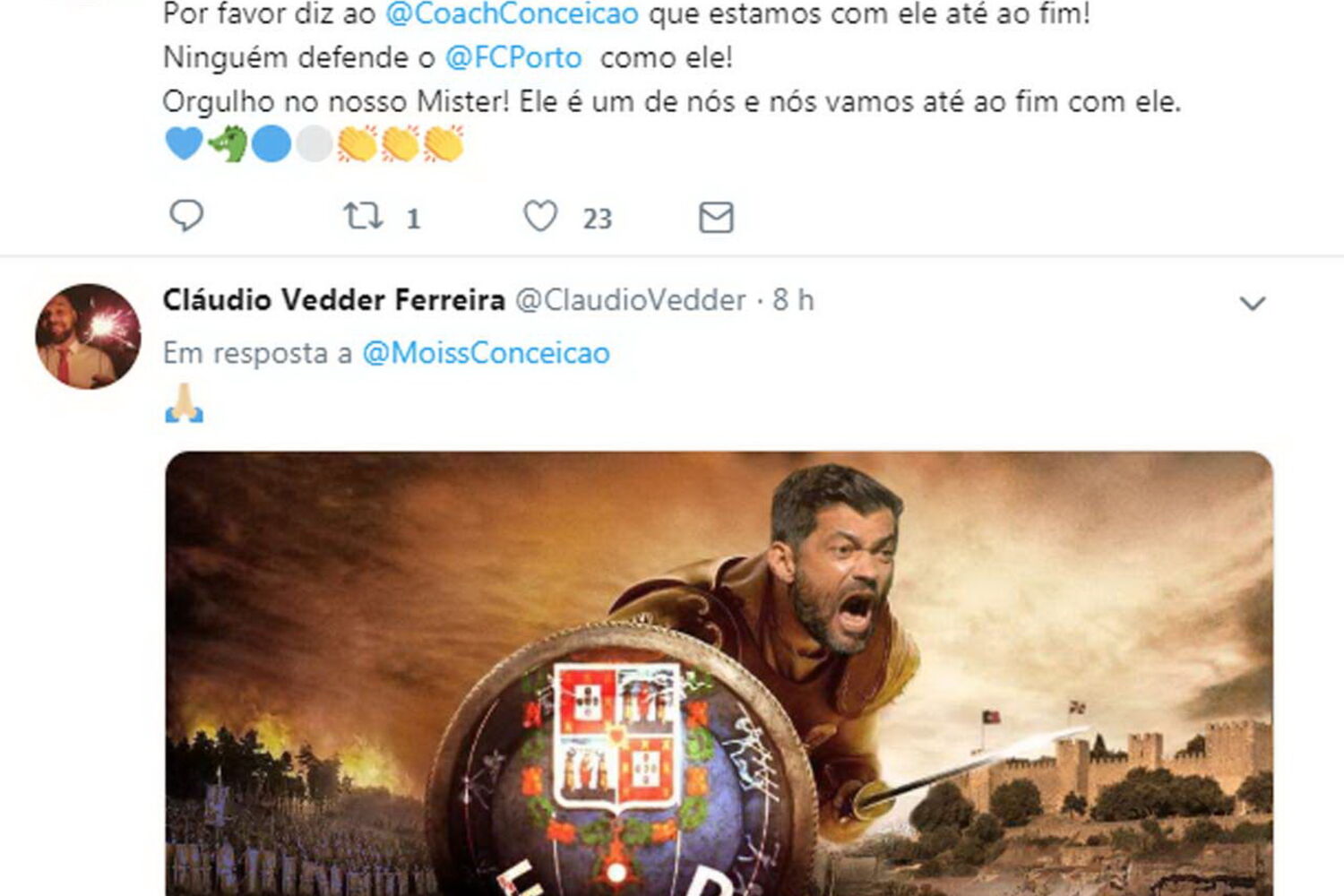Open the @CoachConceicao mention
The width and height of the screenshot is (1344, 896).
[512, 13]
